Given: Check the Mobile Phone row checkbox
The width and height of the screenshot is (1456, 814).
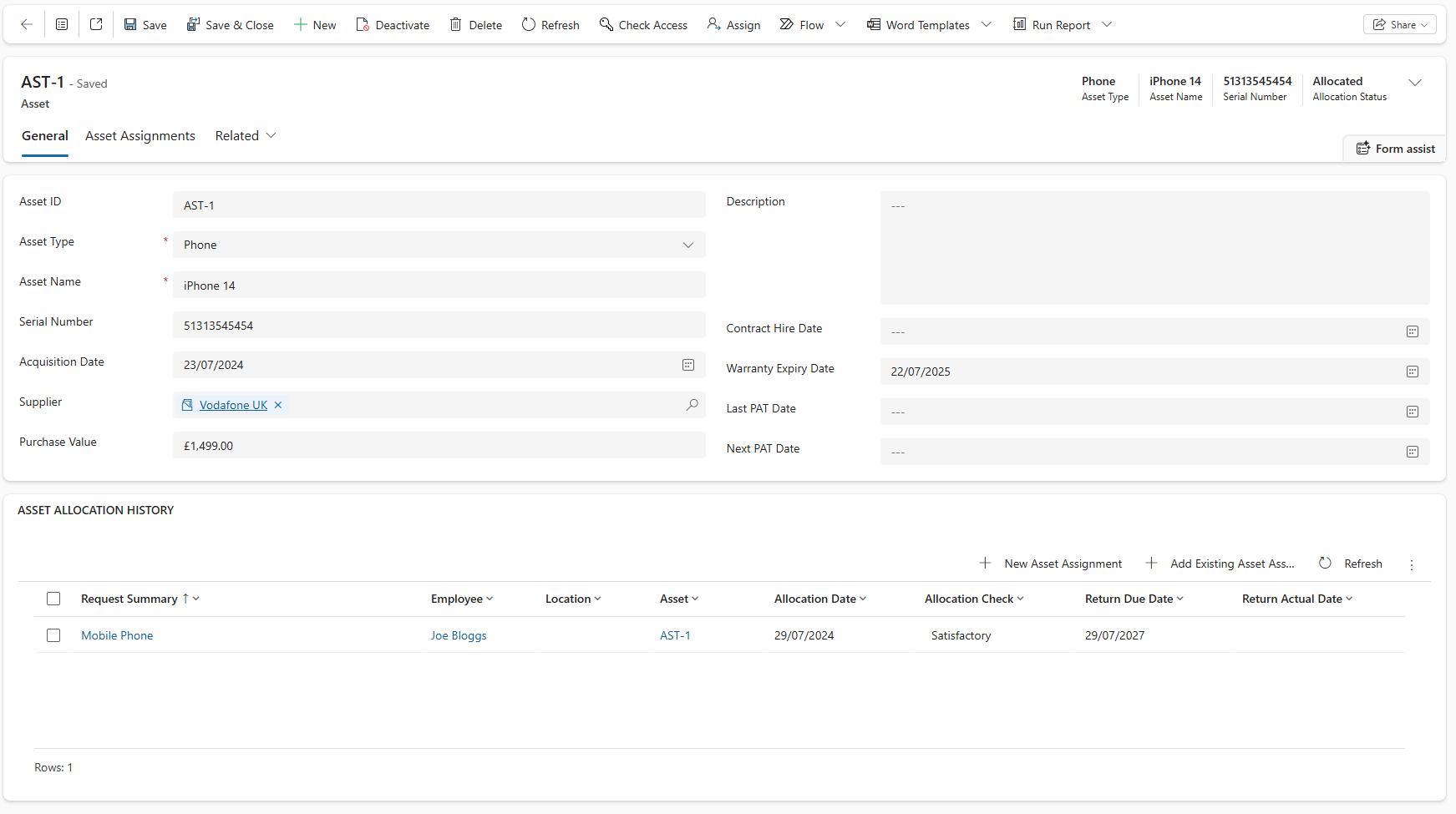Looking at the screenshot, I should point(53,635).
